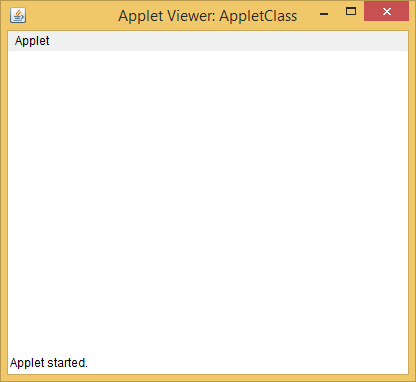
Task: Click the Java icon in title bar
Action: (x=18, y=15)
